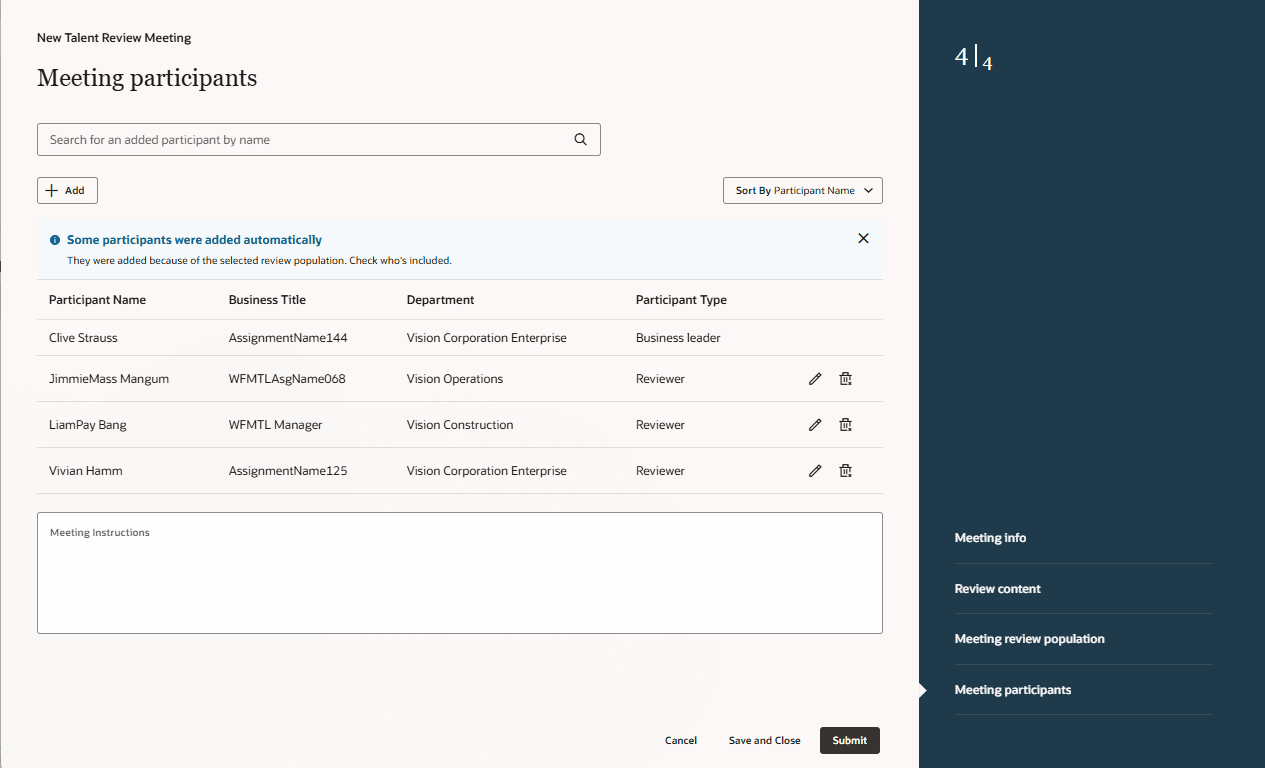This screenshot has width=1265, height=768.
Task: Edit the LiamPay Bang participant row
Action: point(815,425)
